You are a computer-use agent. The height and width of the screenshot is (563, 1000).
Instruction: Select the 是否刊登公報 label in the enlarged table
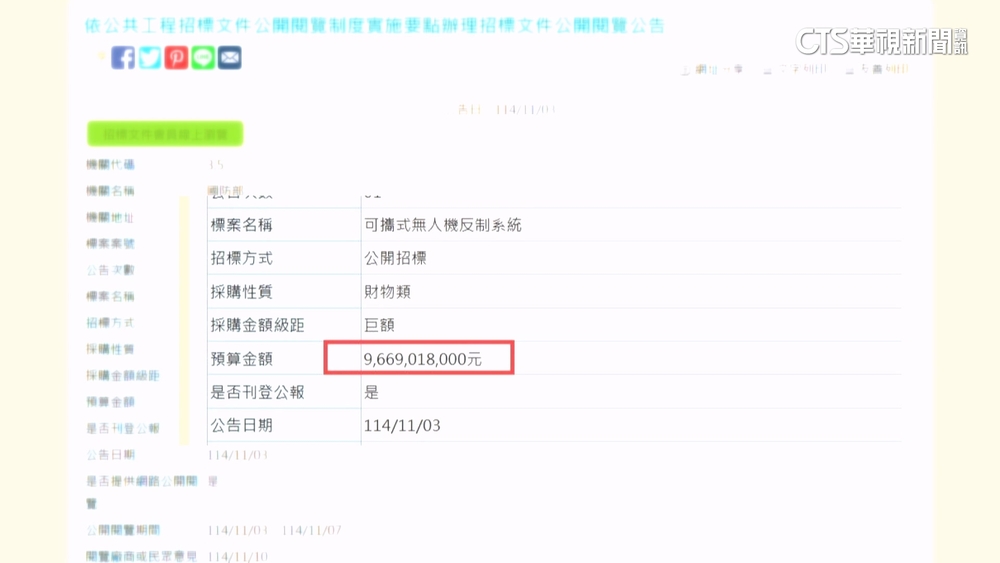click(x=258, y=392)
